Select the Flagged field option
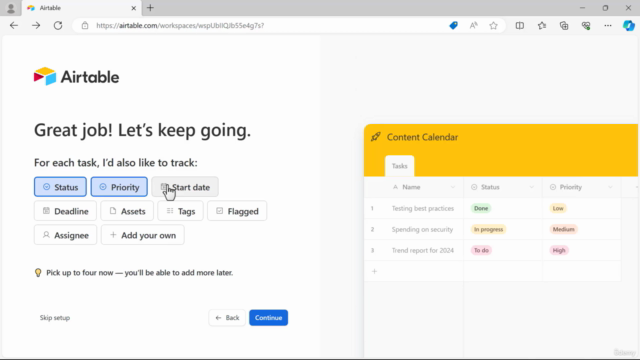Image resolution: width=640 pixels, height=360 pixels. (x=237, y=211)
